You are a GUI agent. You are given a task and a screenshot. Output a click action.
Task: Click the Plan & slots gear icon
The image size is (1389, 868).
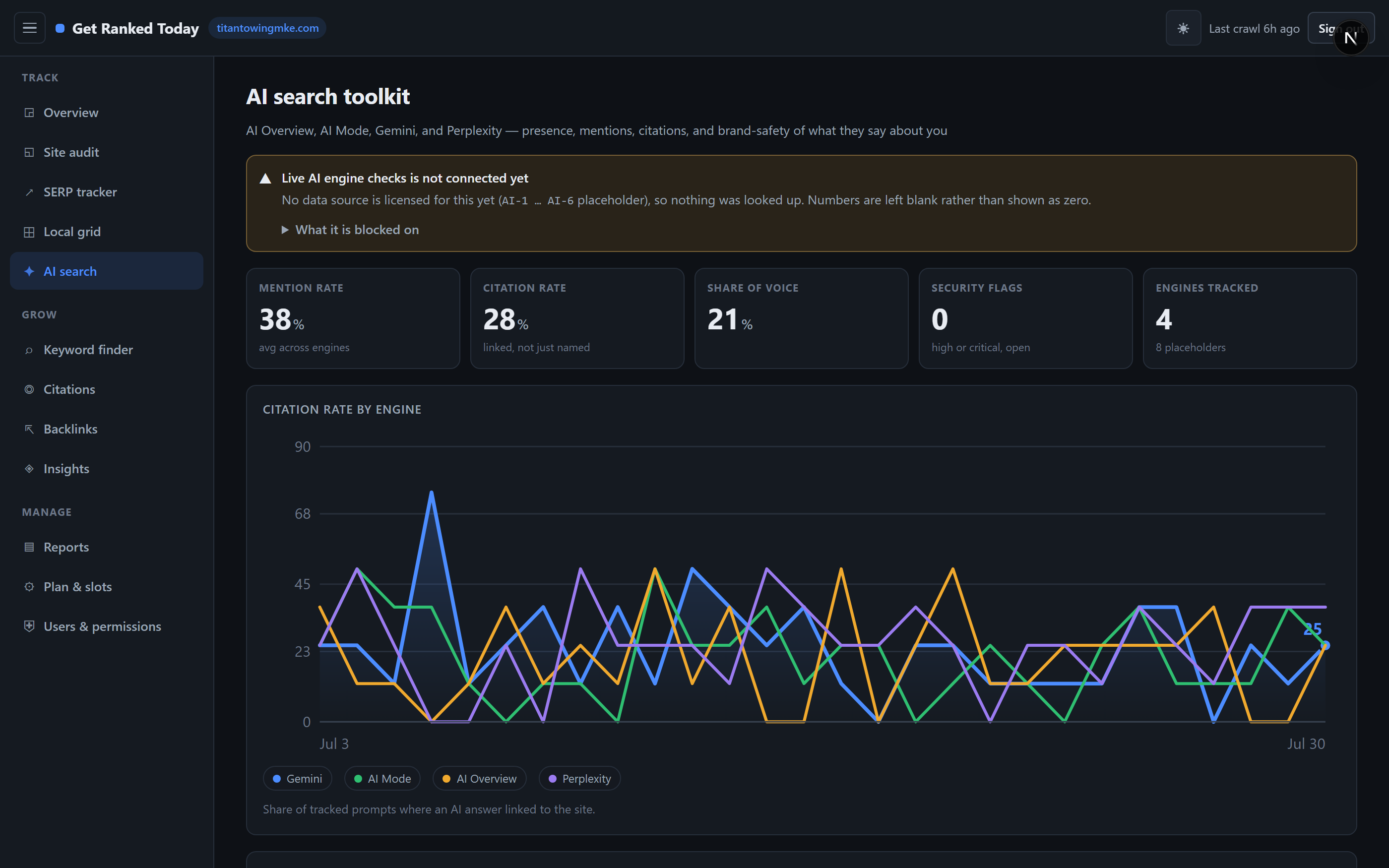tap(29, 587)
